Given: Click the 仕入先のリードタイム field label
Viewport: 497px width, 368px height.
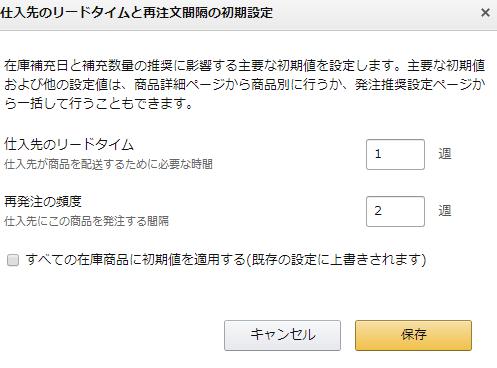Looking at the screenshot, I should pos(69,144).
